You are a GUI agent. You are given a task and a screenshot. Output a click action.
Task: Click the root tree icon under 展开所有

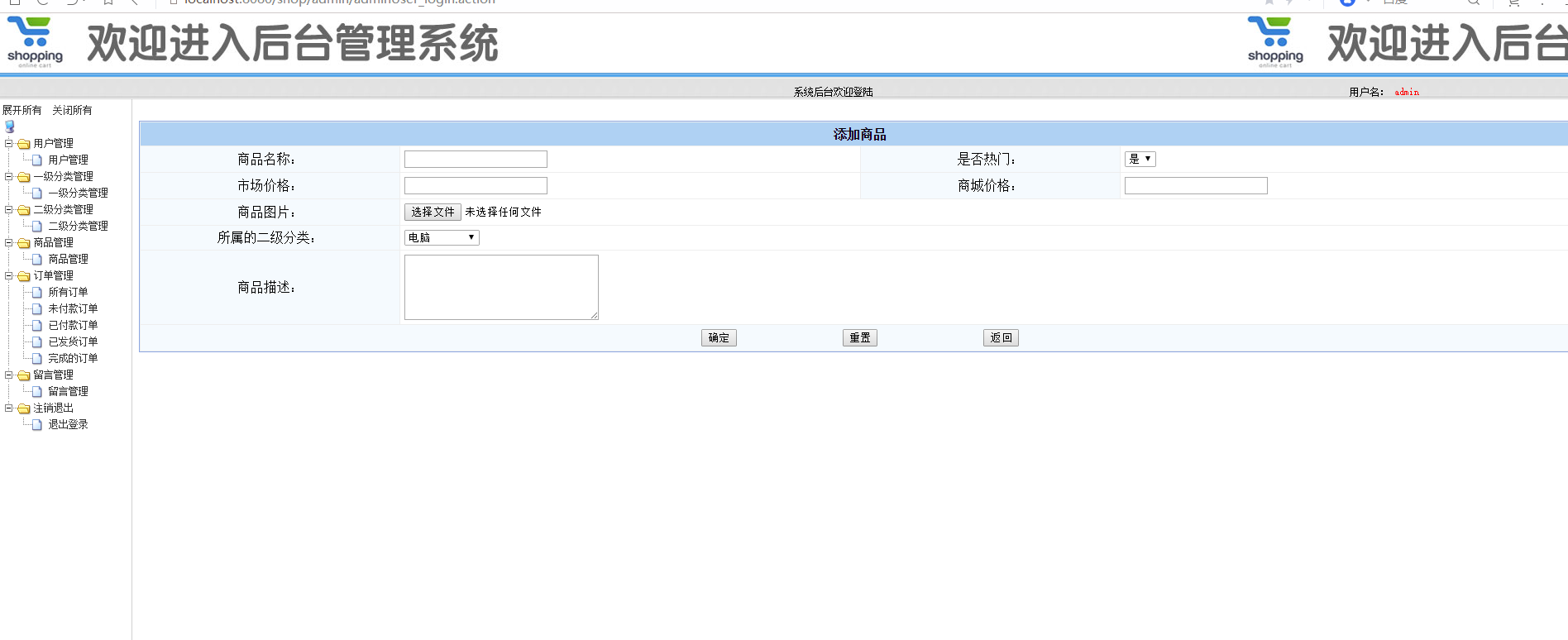click(x=10, y=127)
